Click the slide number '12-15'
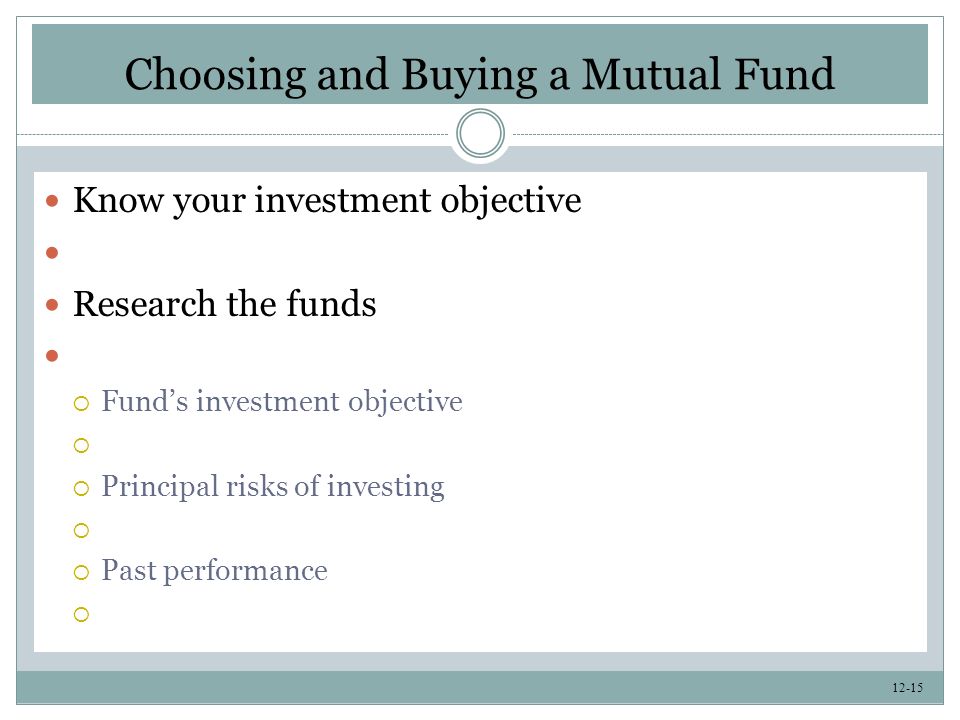 tap(907, 688)
